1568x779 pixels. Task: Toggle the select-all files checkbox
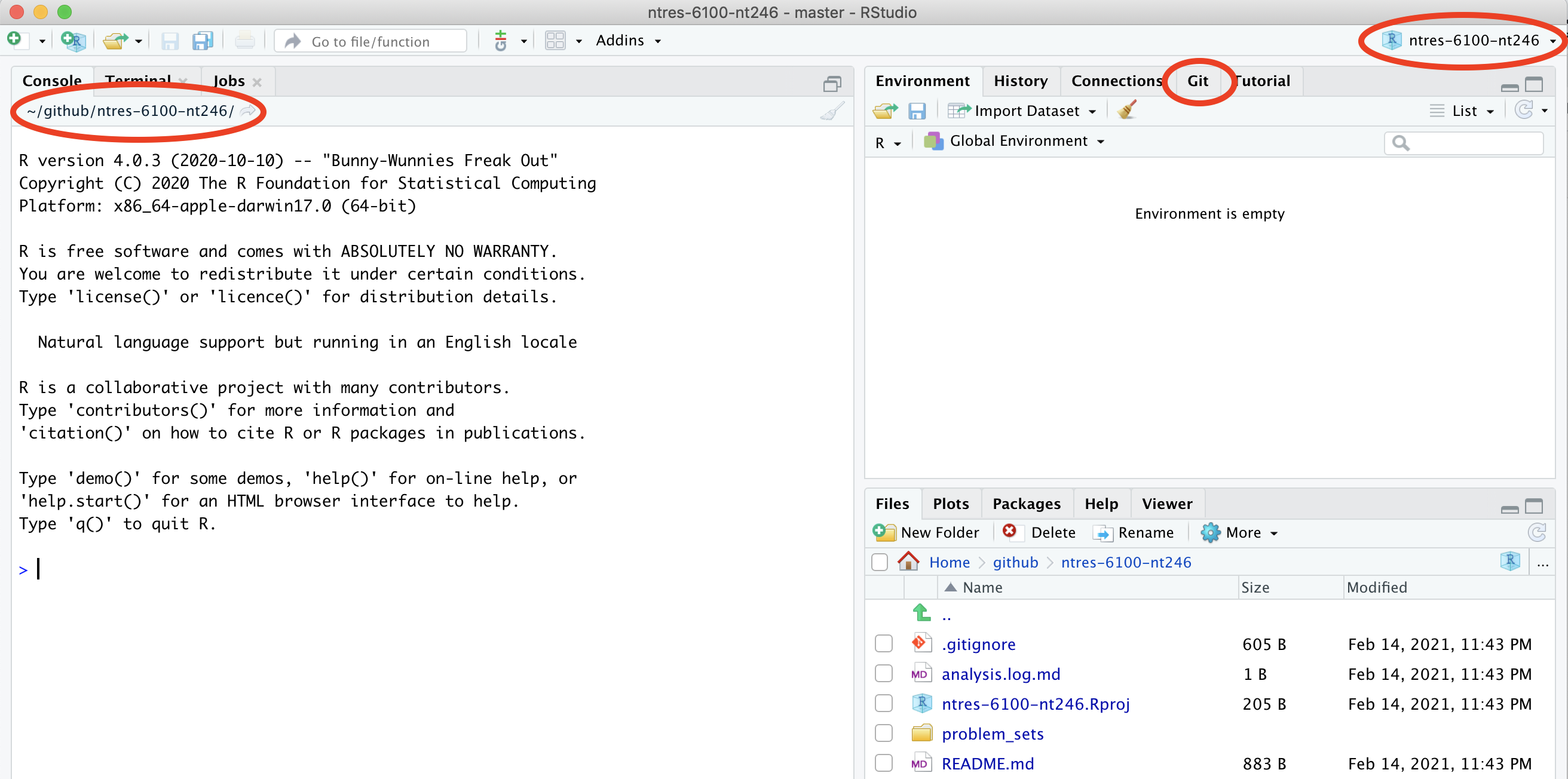(x=880, y=562)
